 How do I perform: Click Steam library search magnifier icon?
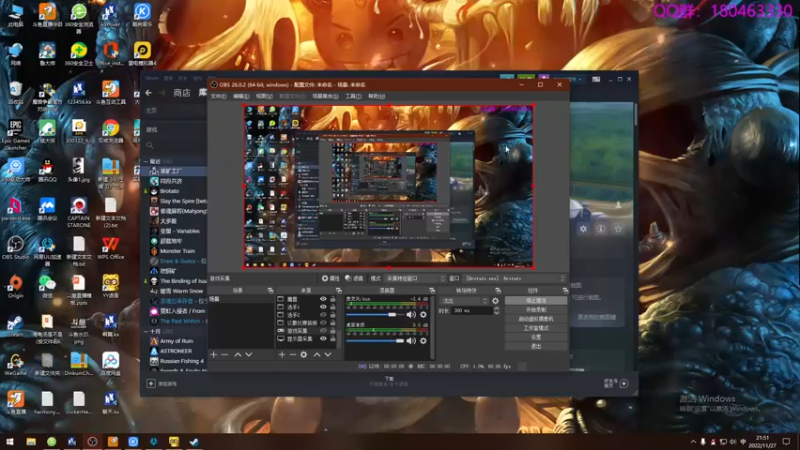tap(149, 145)
